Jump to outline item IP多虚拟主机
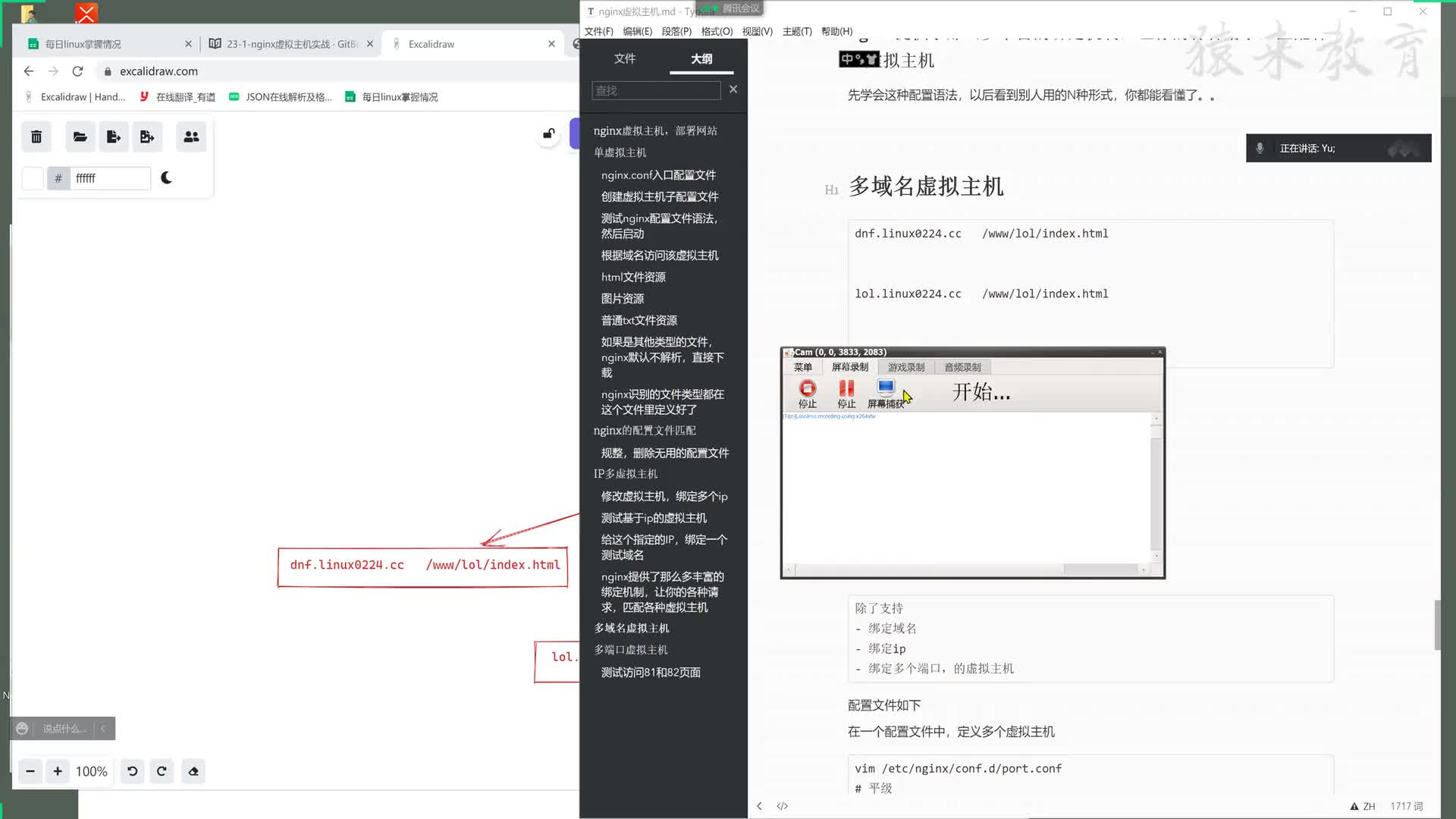 click(626, 474)
